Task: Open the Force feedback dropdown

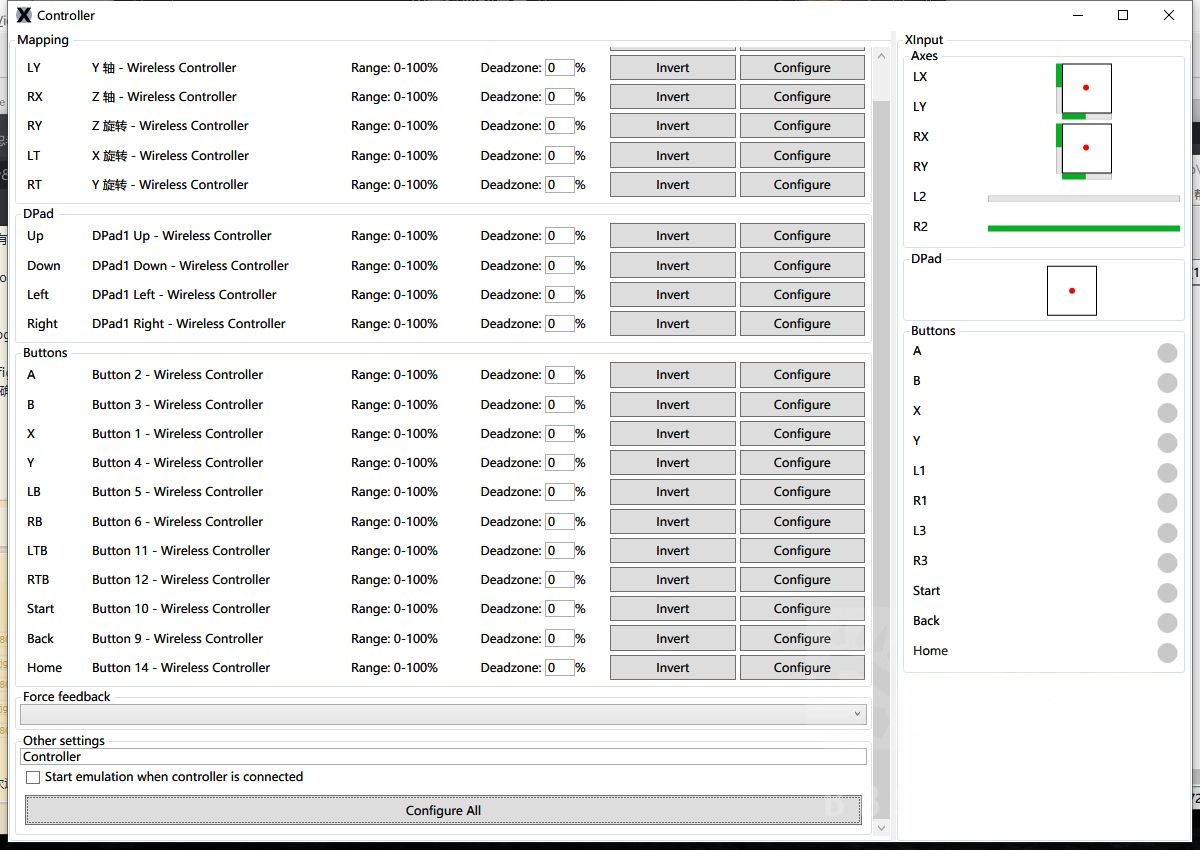Action: (x=443, y=714)
